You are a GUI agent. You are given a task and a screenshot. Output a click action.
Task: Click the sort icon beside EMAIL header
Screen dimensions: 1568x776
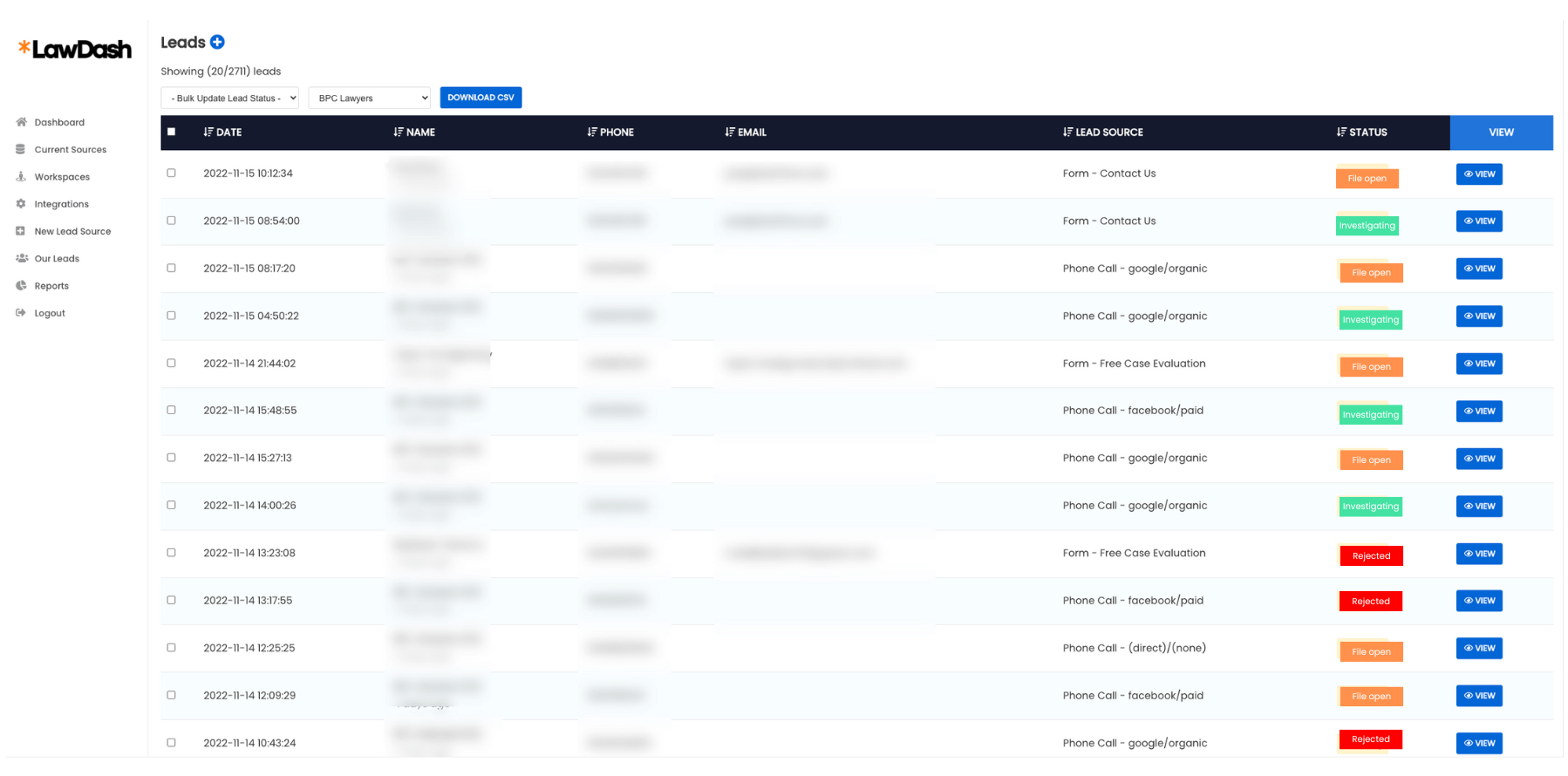tap(730, 132)
